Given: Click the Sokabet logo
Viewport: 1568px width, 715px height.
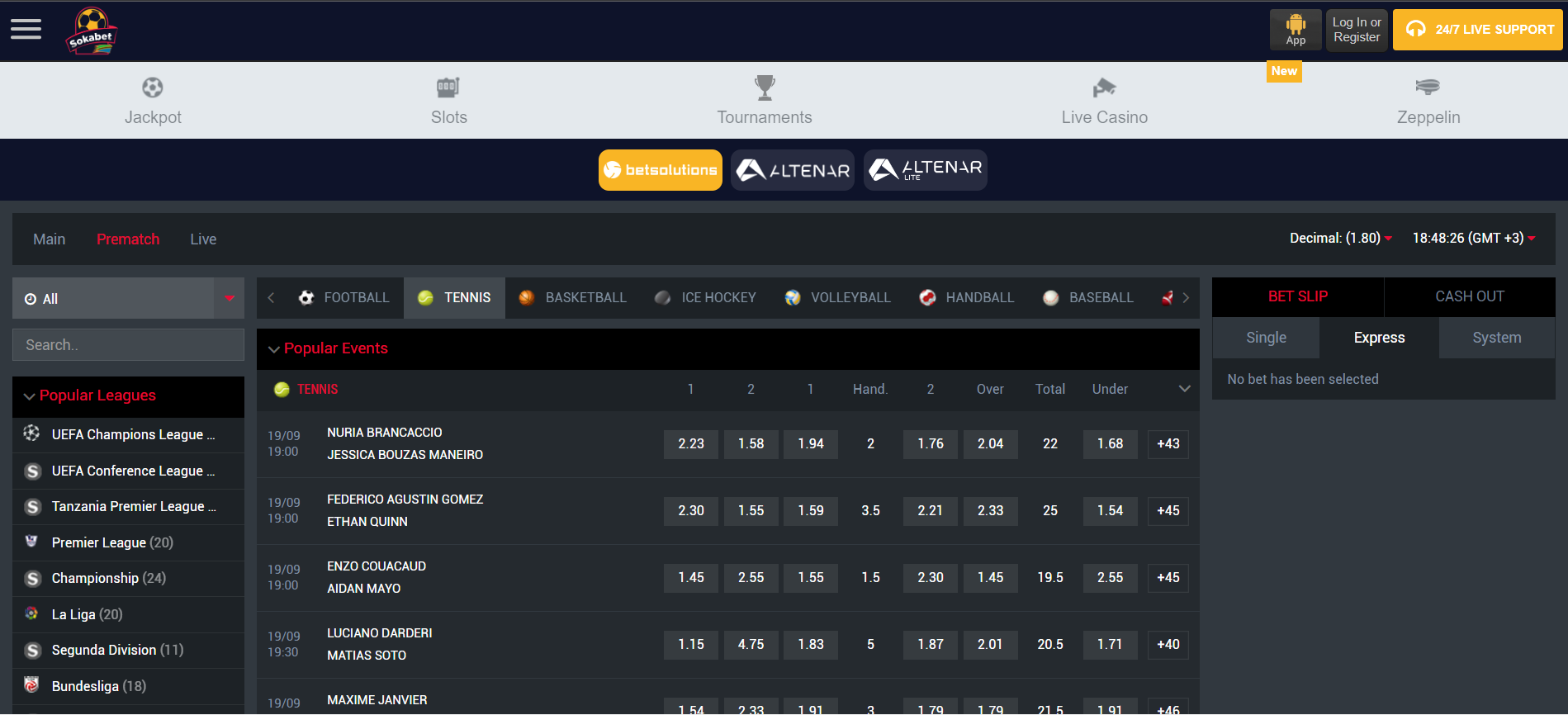Looking at the screenshot, I should 92,31.
